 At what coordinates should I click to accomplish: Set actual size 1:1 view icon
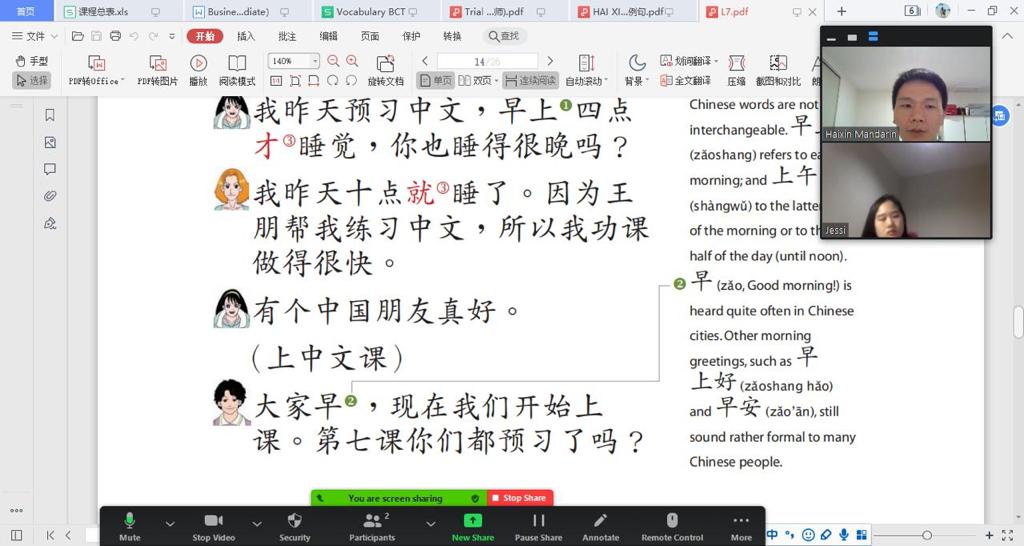click(276, 80)
